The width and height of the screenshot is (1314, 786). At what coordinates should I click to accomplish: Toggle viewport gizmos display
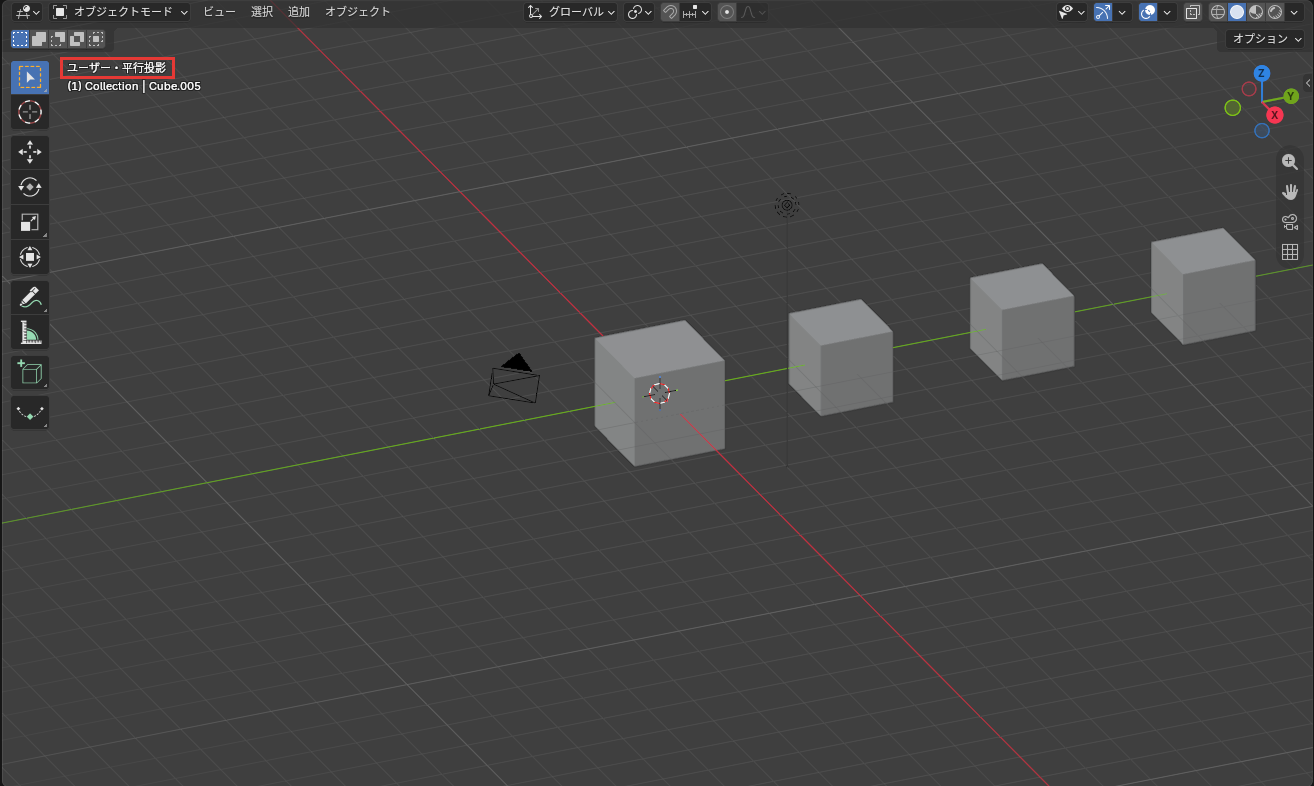(1103, 12)
